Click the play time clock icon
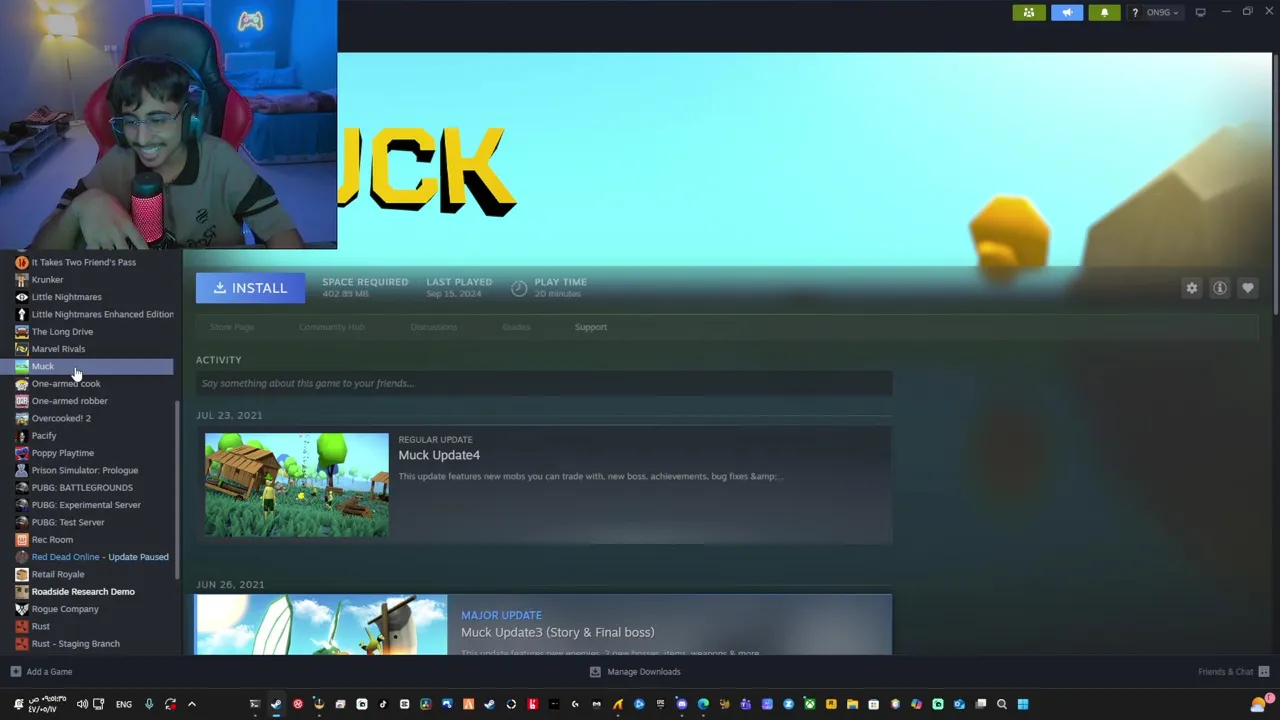 click(519, 288)
